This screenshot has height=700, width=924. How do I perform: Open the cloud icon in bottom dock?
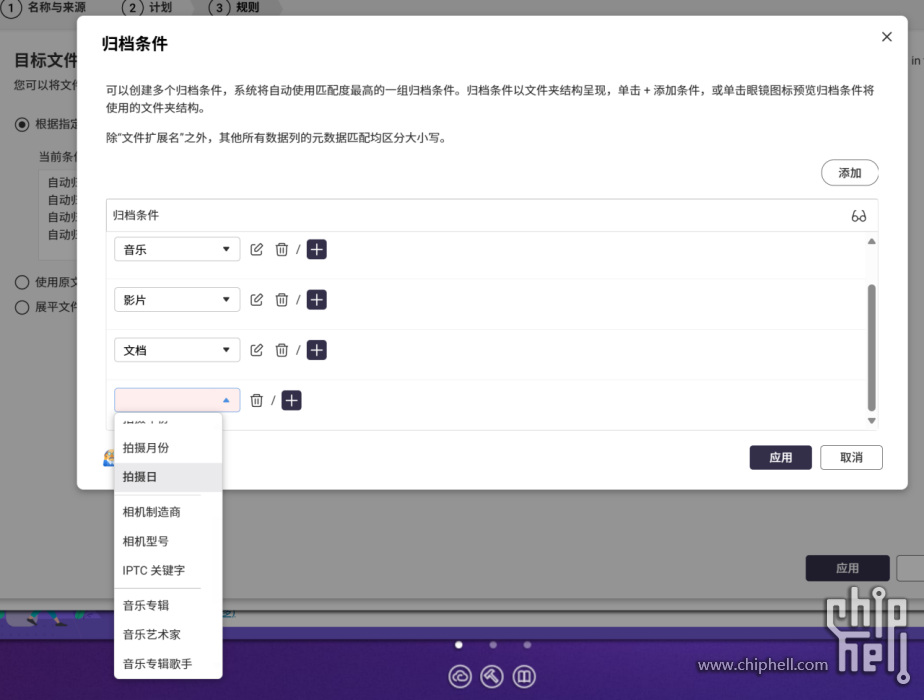pyautogui.click(x=460, y=676)
